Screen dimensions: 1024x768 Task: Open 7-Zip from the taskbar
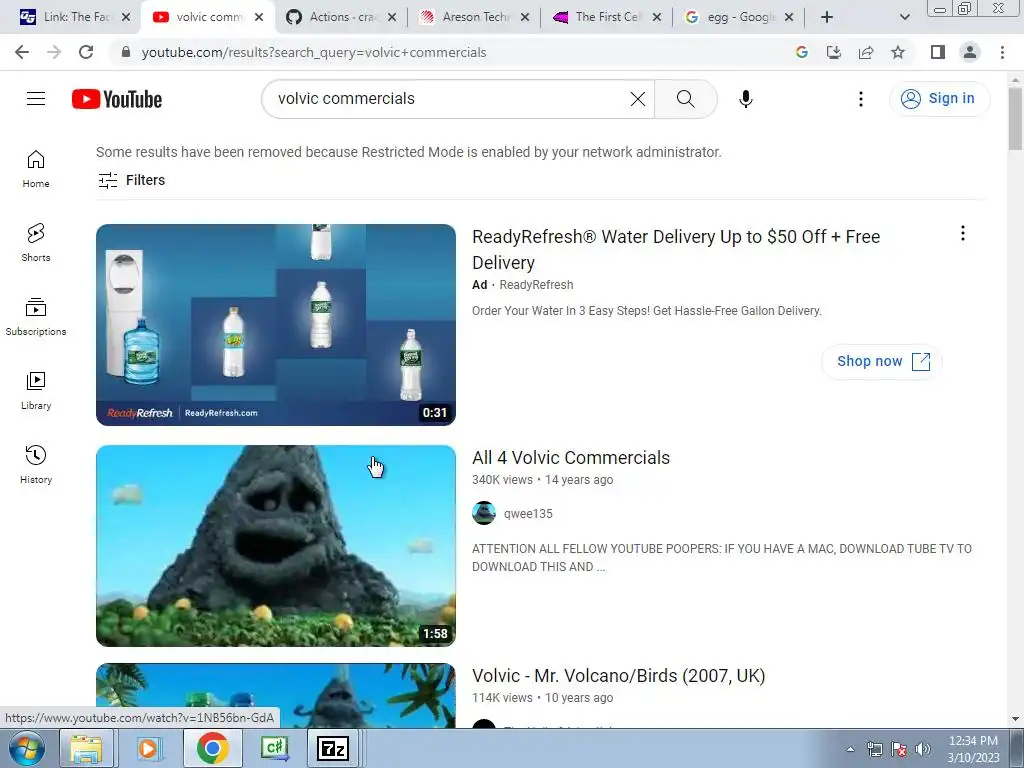click(332, 748)
